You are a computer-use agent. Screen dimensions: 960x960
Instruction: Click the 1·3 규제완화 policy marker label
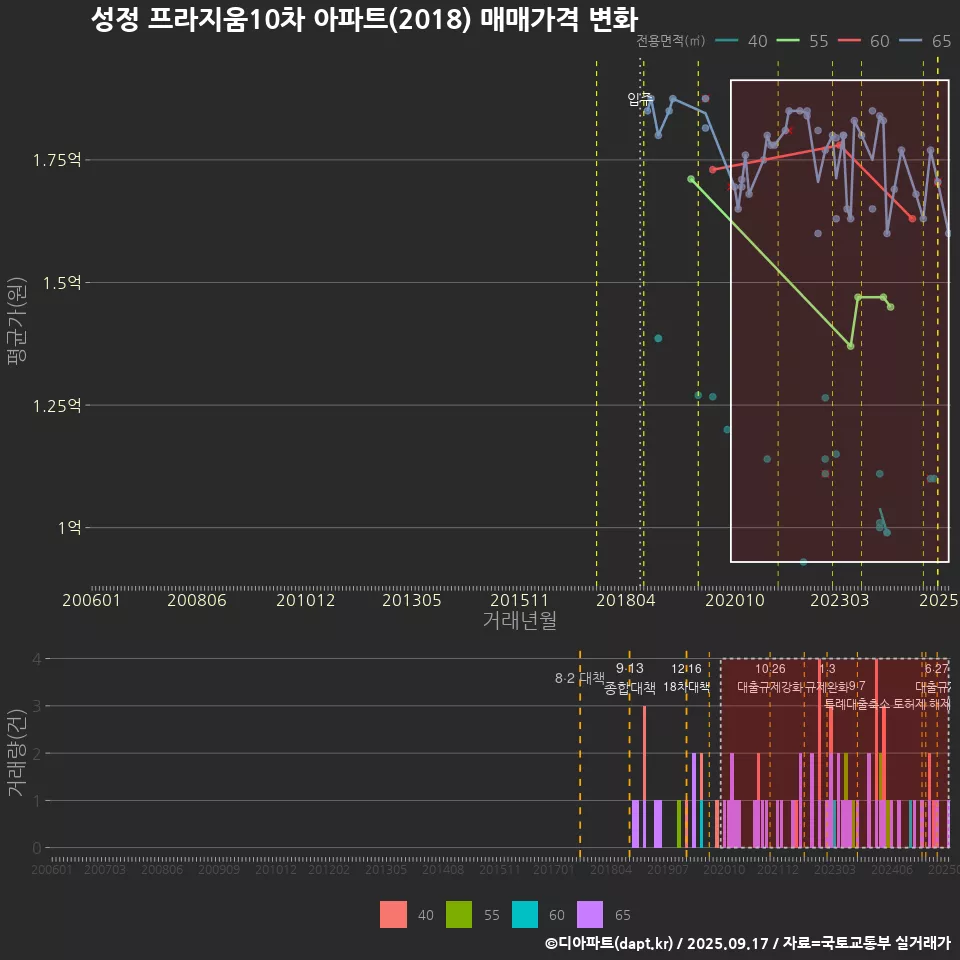tap(827, 678)
